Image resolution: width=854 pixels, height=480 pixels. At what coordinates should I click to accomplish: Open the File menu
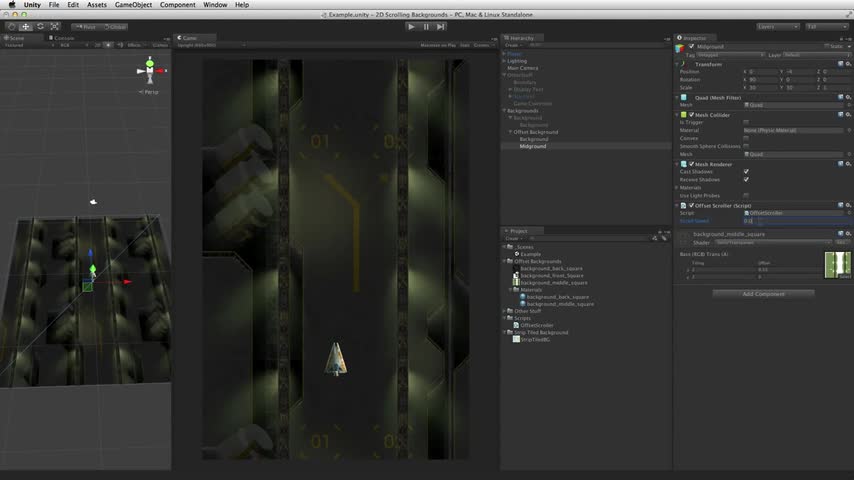click(54, 5)
